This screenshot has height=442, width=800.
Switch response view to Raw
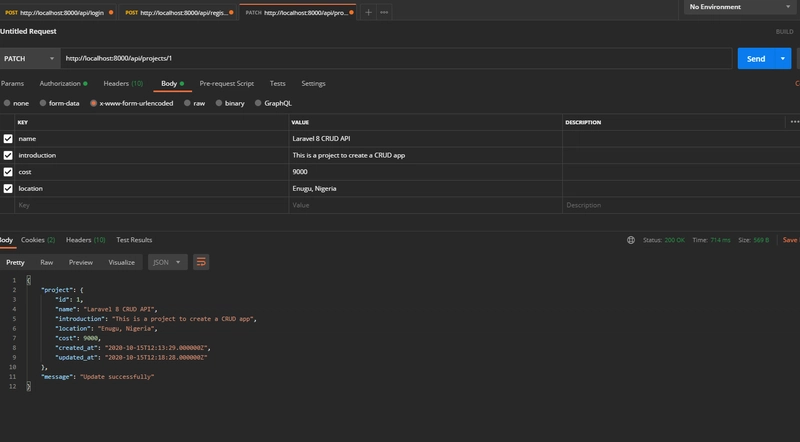point(46,262)
